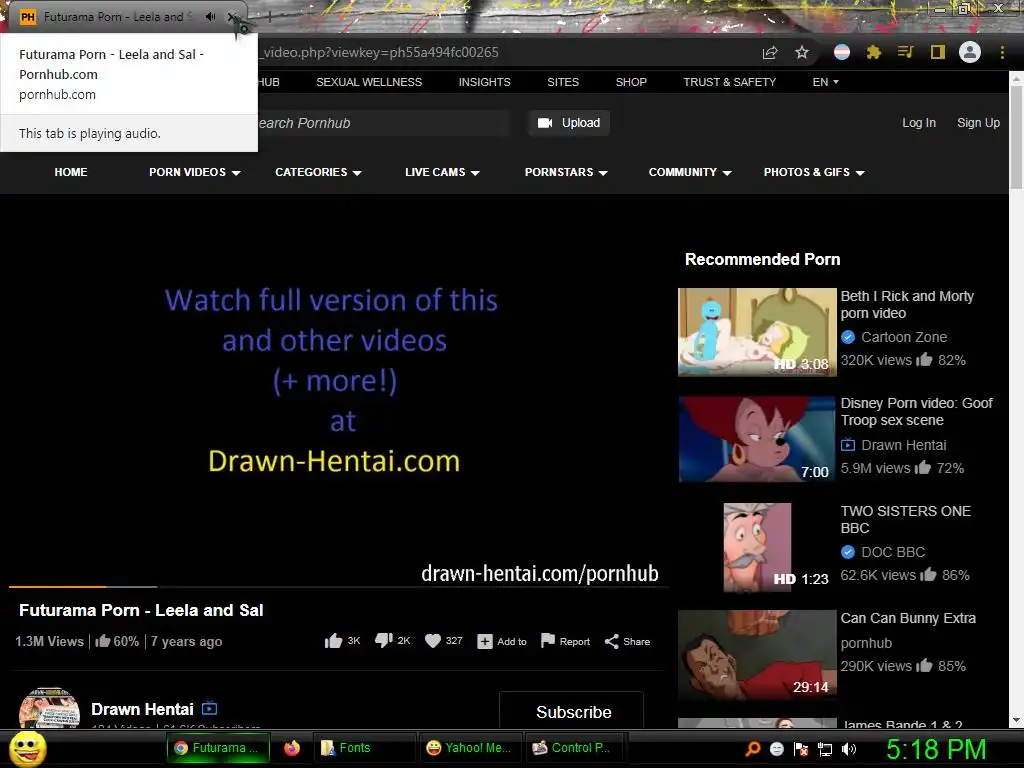The height and width of the screenshot is (768, 1024).
Task: Open the Sexual Wellness top link
Action: point(369,82)
